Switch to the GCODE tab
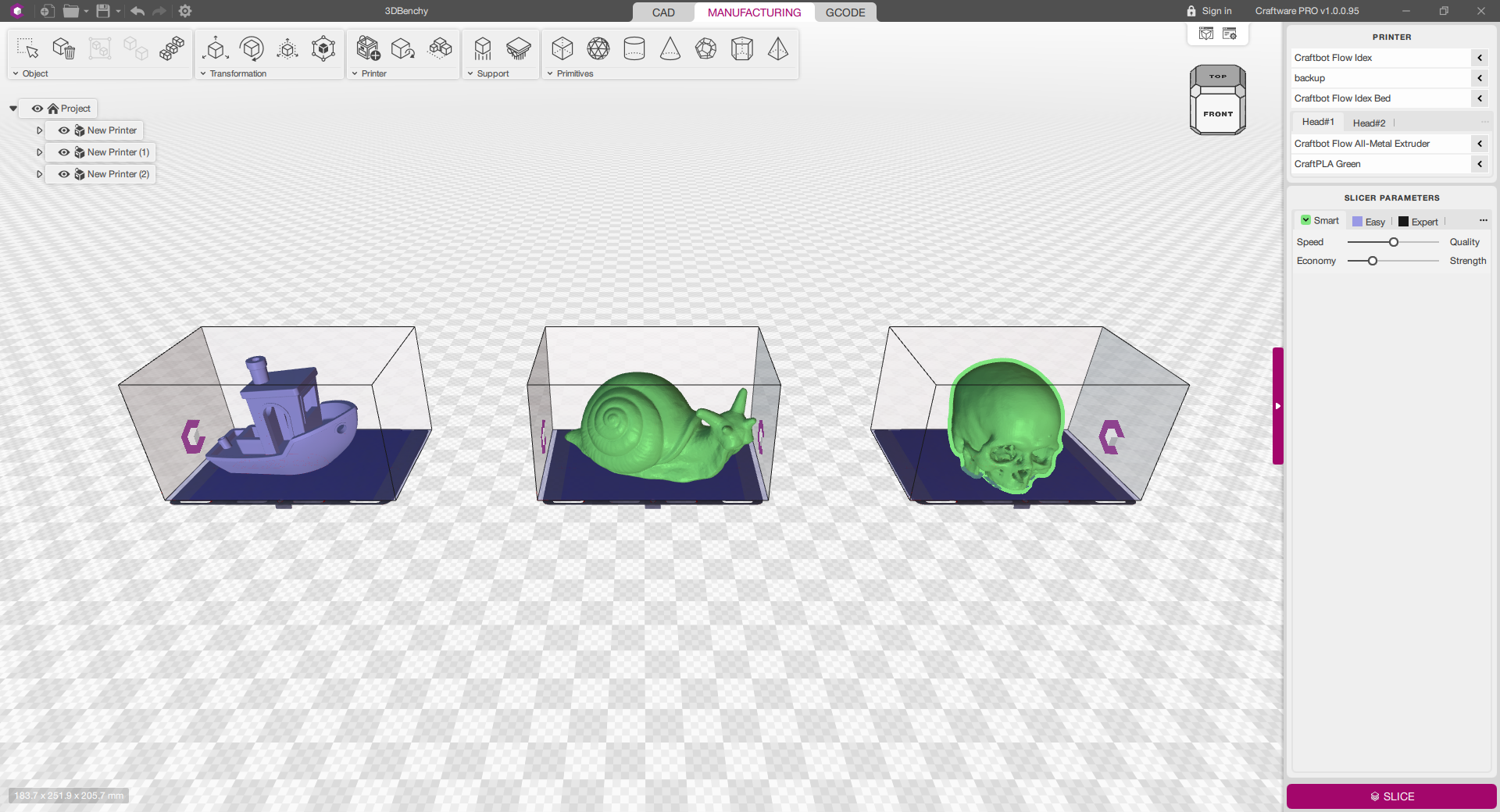1500x812 pixels. point(845,12)
